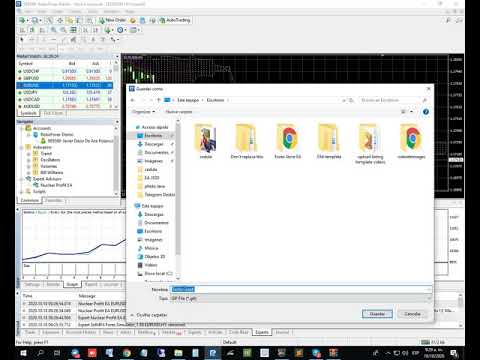480x360 pixels.
Task: Click the zoom in magnifier icon
Action: tap(54, 30)
